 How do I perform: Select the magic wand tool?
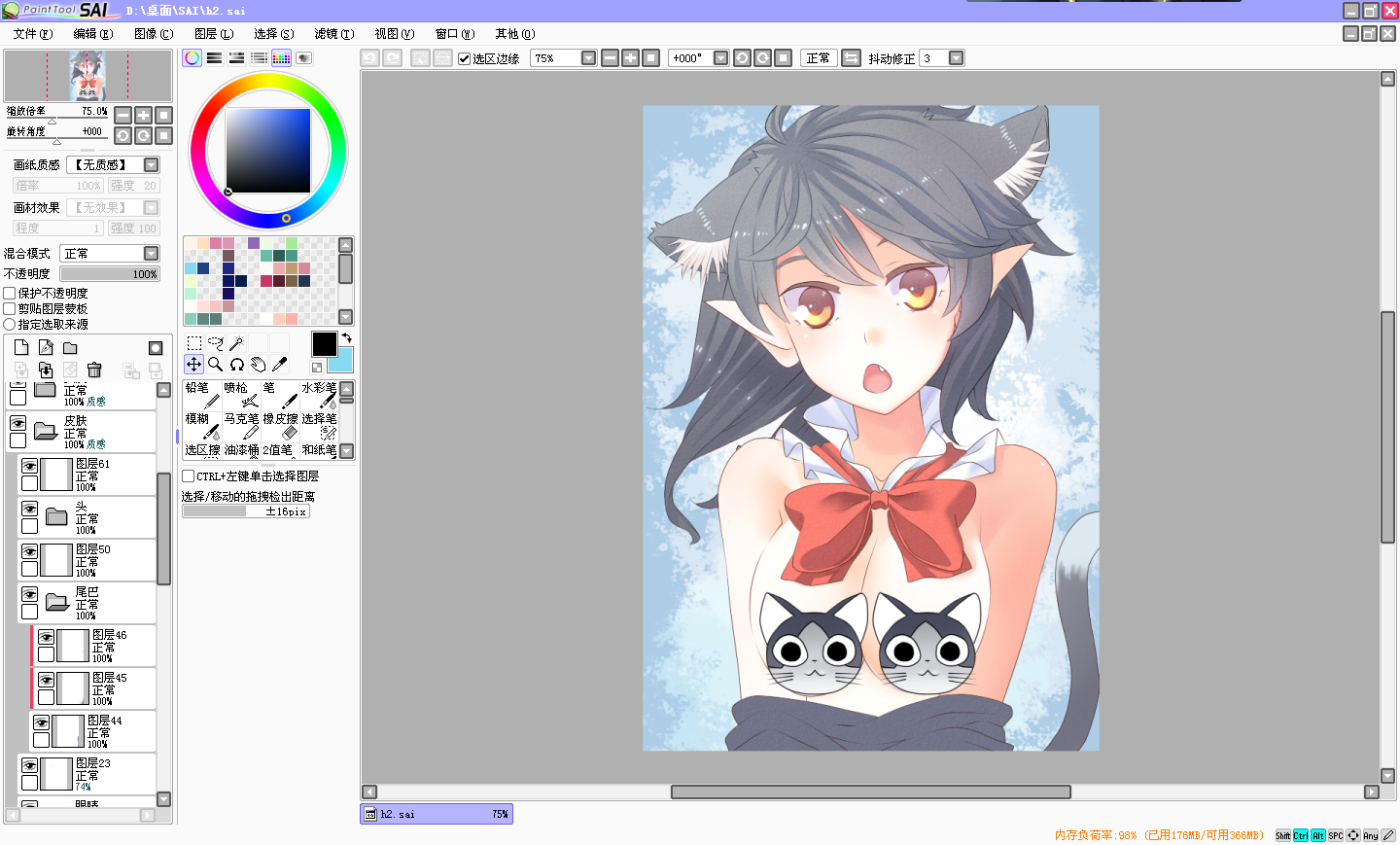[x=236, y=343]
